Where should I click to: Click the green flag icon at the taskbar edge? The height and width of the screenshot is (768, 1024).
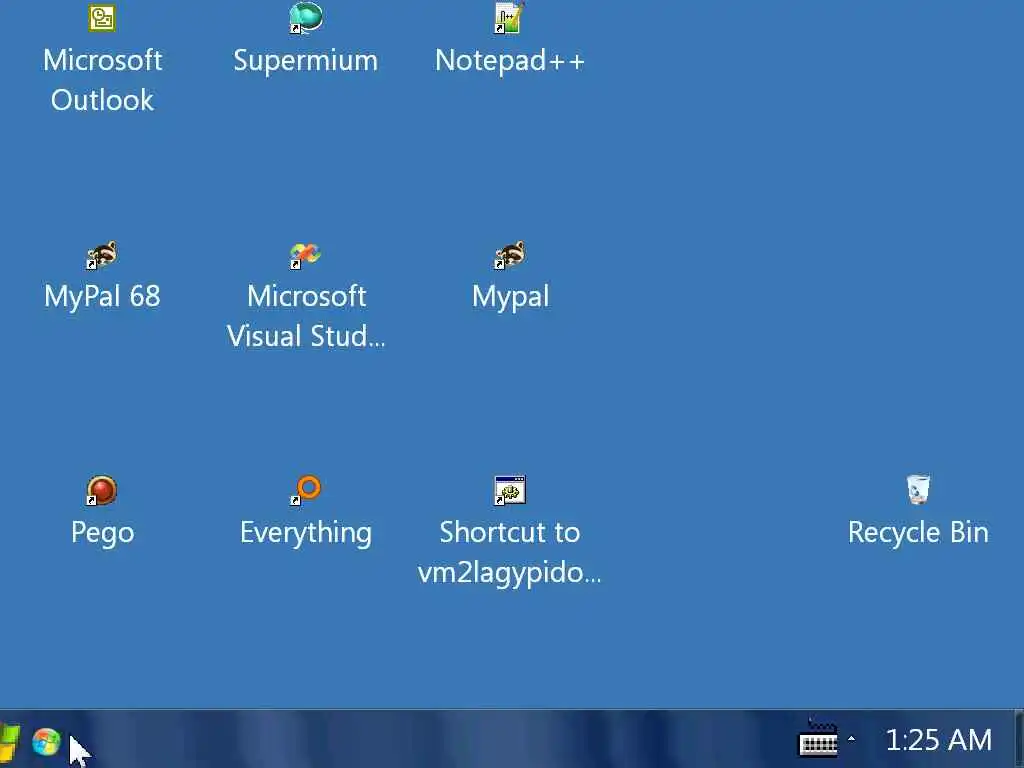point(8,742)
